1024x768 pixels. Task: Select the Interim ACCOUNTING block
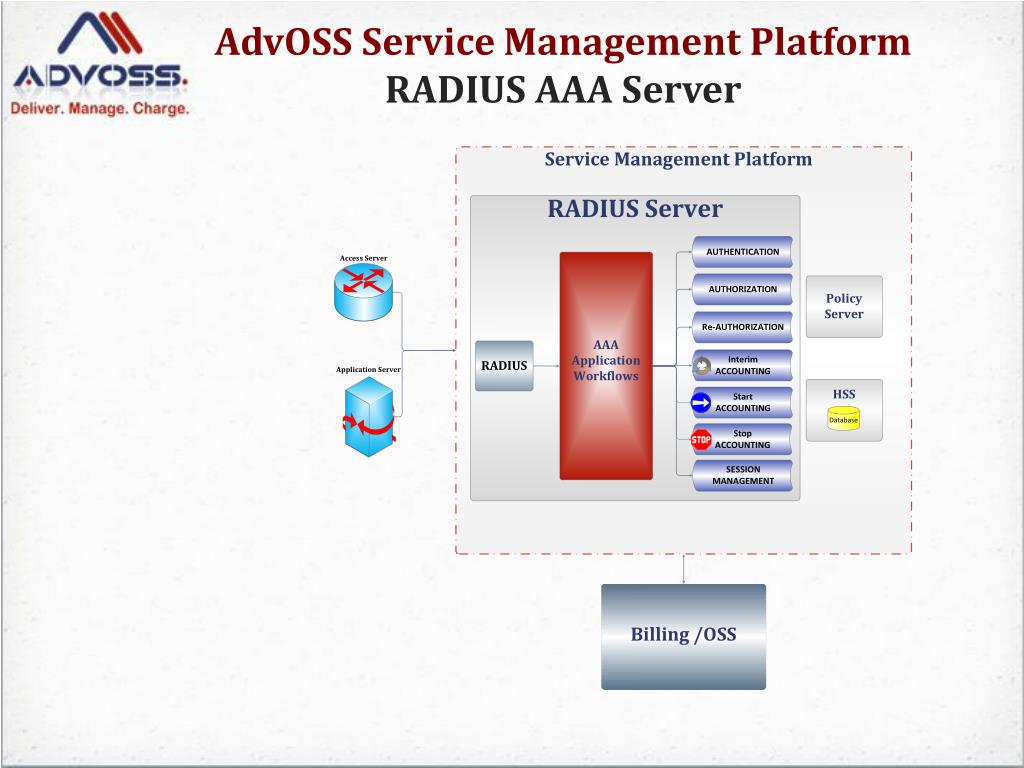(x=743, y=365)
